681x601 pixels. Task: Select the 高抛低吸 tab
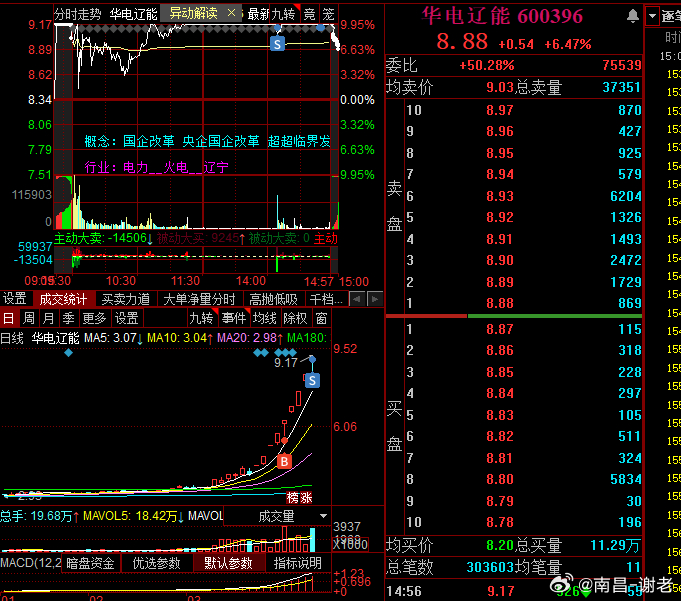[x=273, y=299]
